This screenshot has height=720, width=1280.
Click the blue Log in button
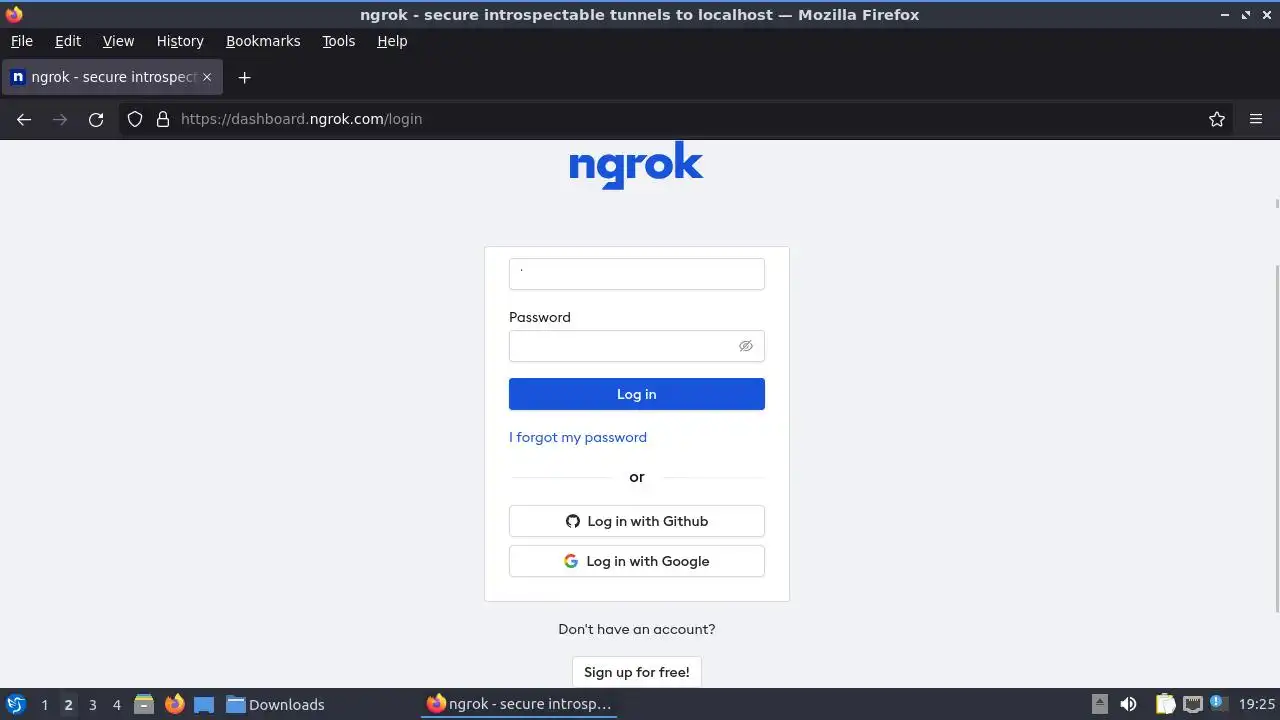(637, 394)
